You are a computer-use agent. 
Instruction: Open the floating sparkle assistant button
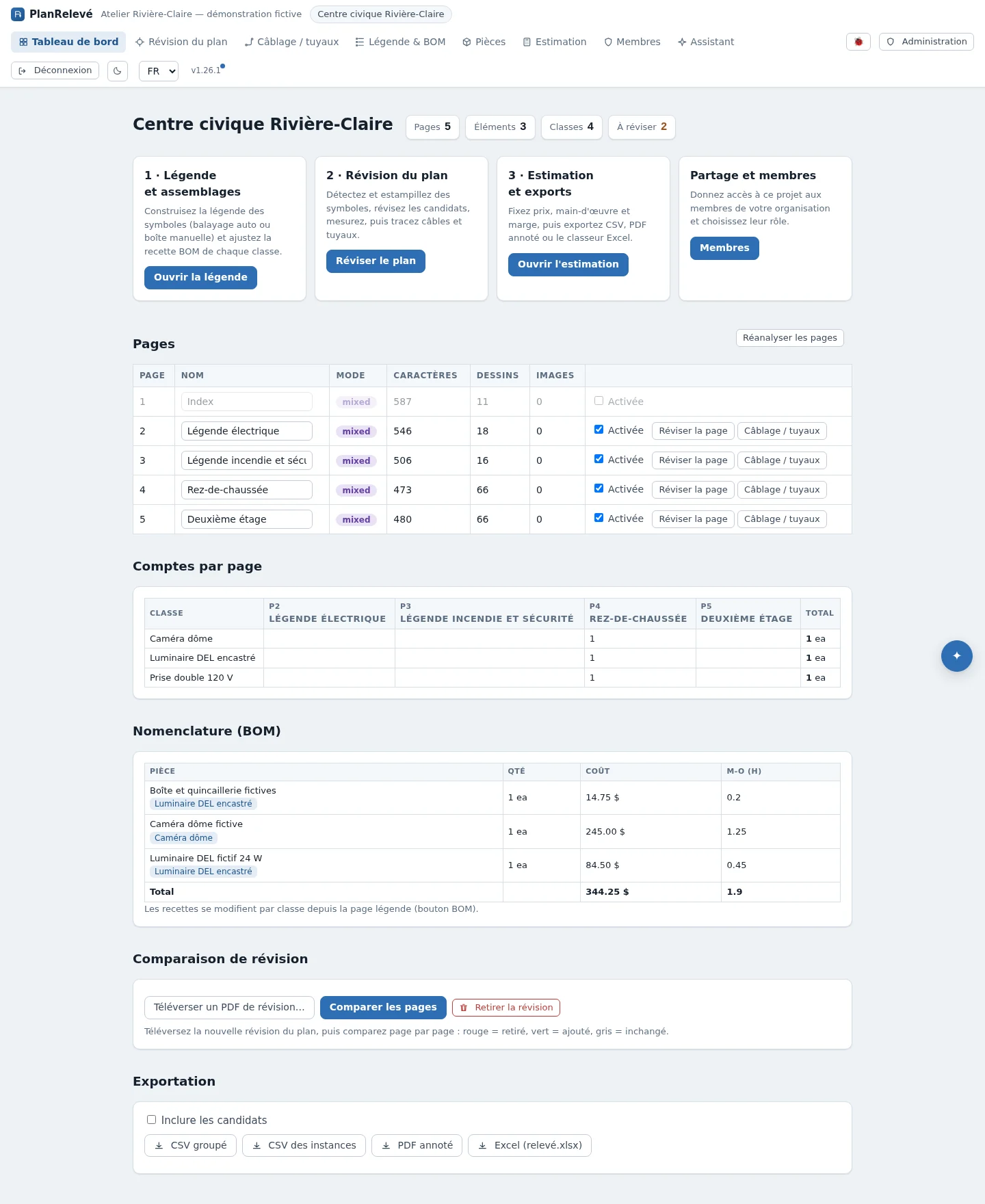coord(957,656)
